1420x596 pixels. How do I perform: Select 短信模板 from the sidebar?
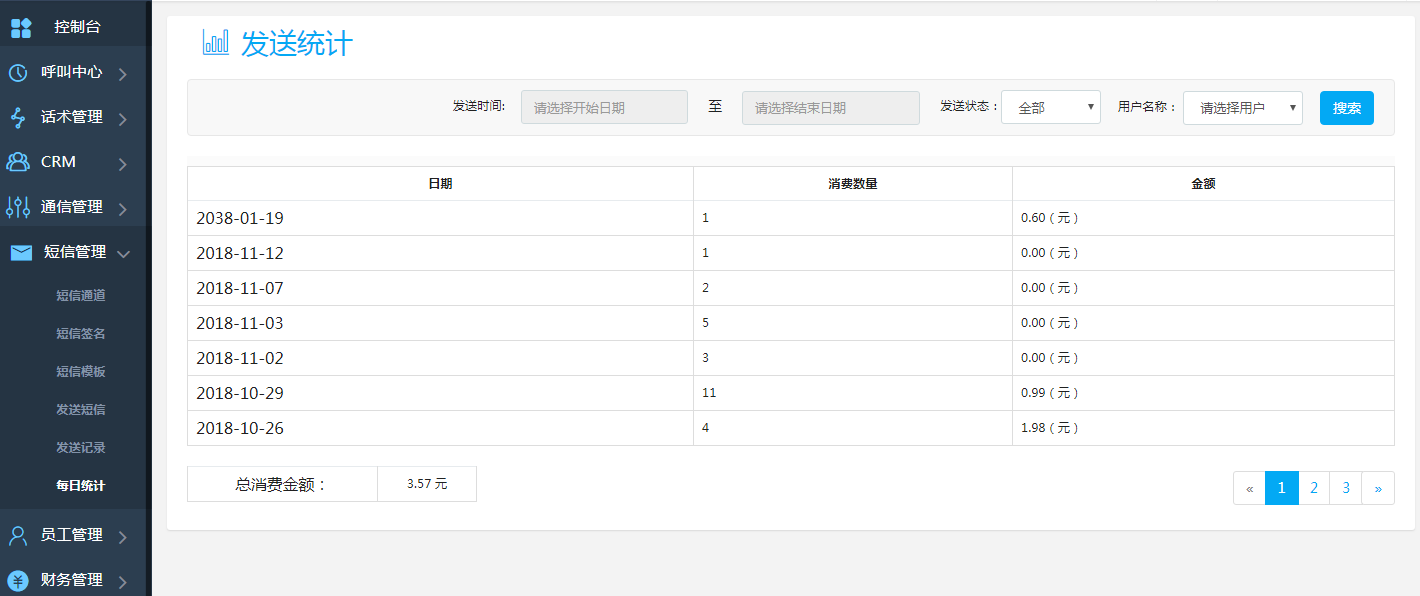pos(81,371)
